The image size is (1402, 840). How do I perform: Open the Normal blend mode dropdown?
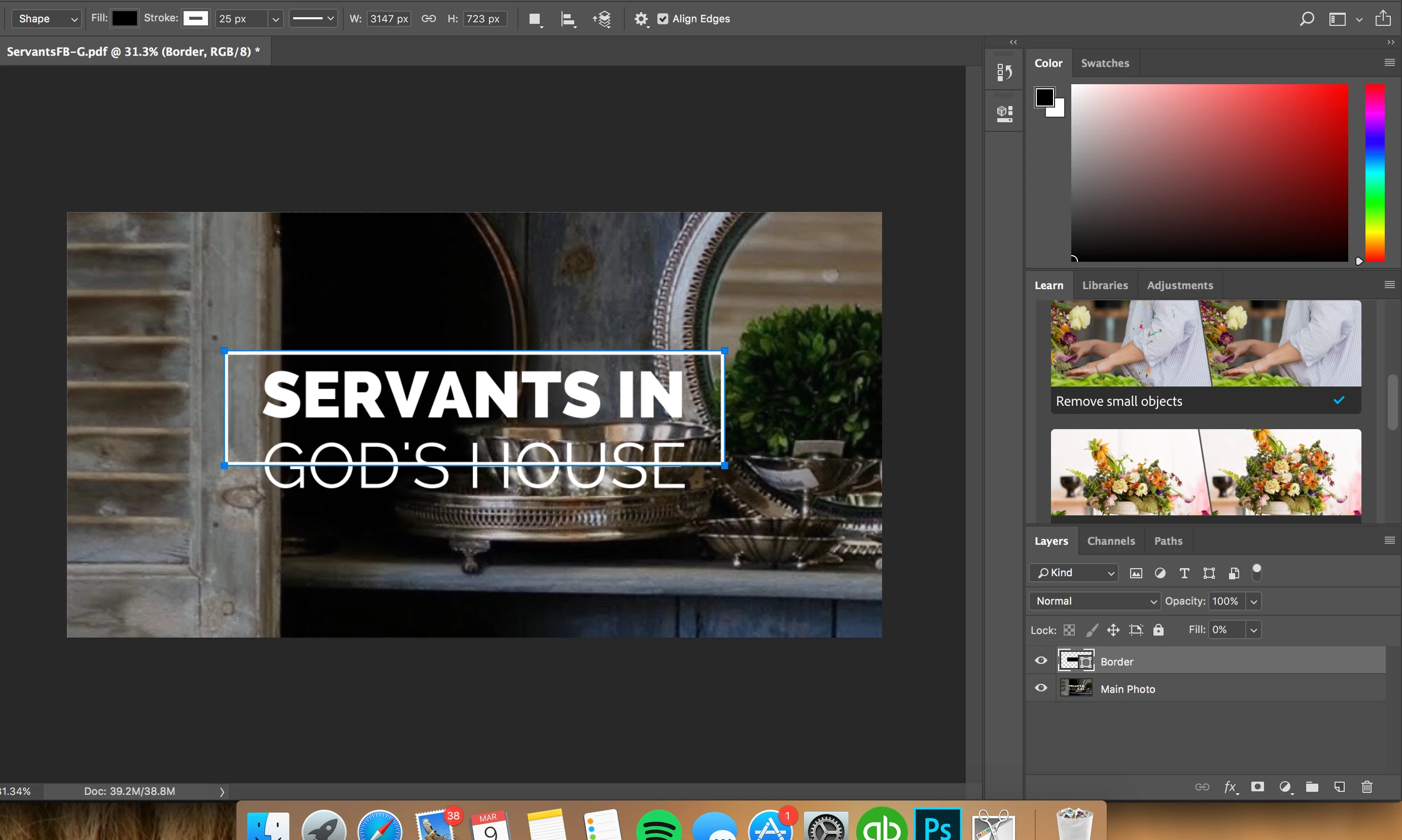click(x=1095, y=601)
